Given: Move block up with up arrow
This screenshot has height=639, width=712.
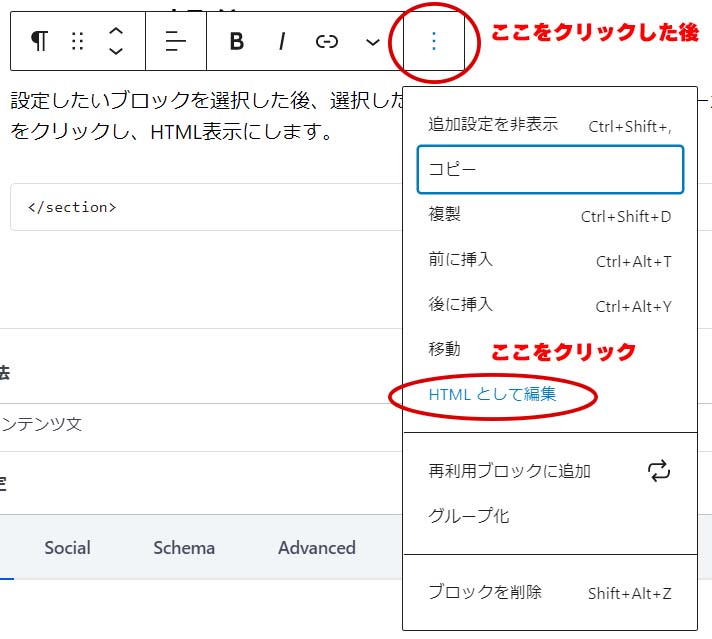Looking at the screenshot, I should point(116,31).
